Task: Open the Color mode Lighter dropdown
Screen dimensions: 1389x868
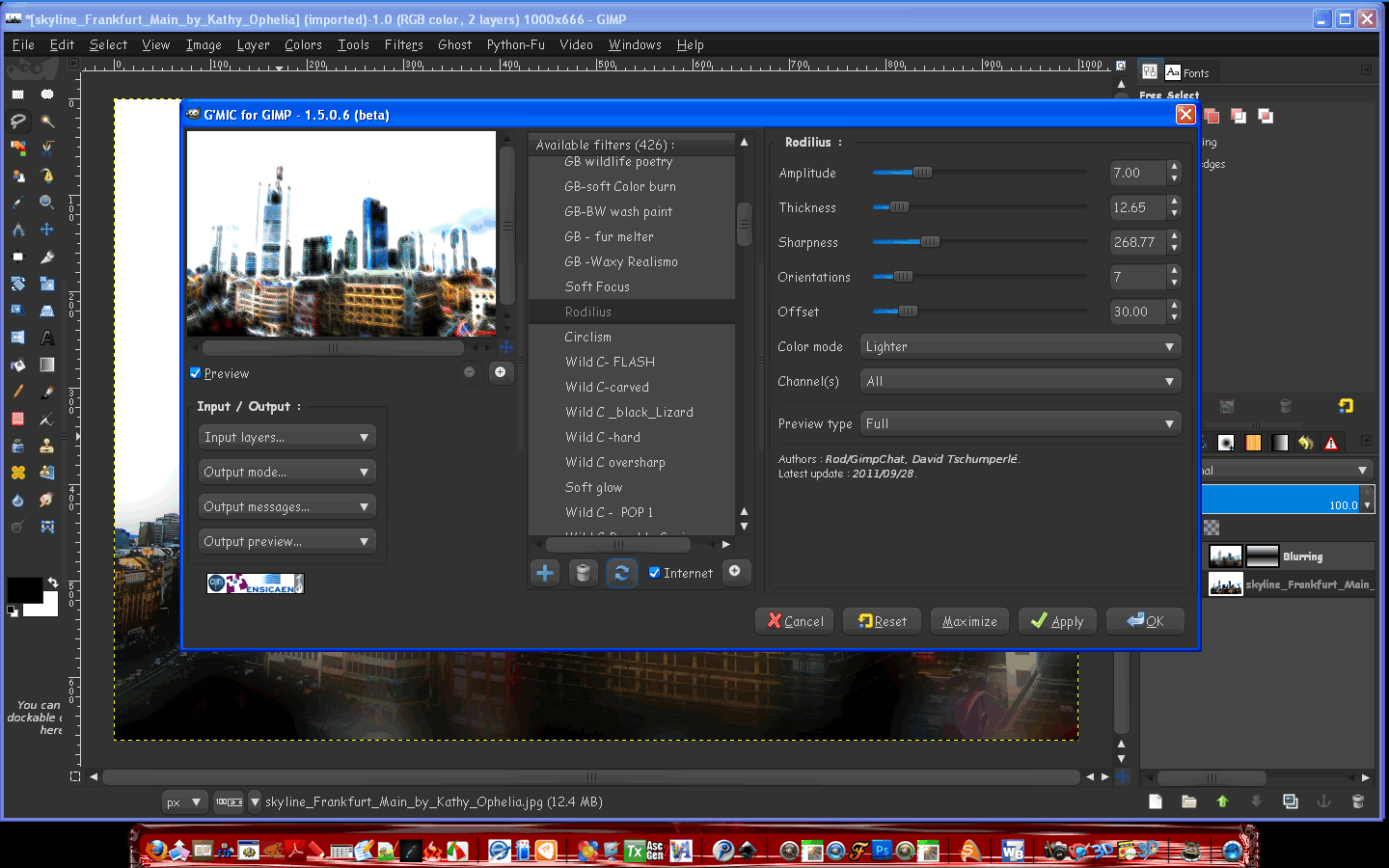Action: (1021, 346)
